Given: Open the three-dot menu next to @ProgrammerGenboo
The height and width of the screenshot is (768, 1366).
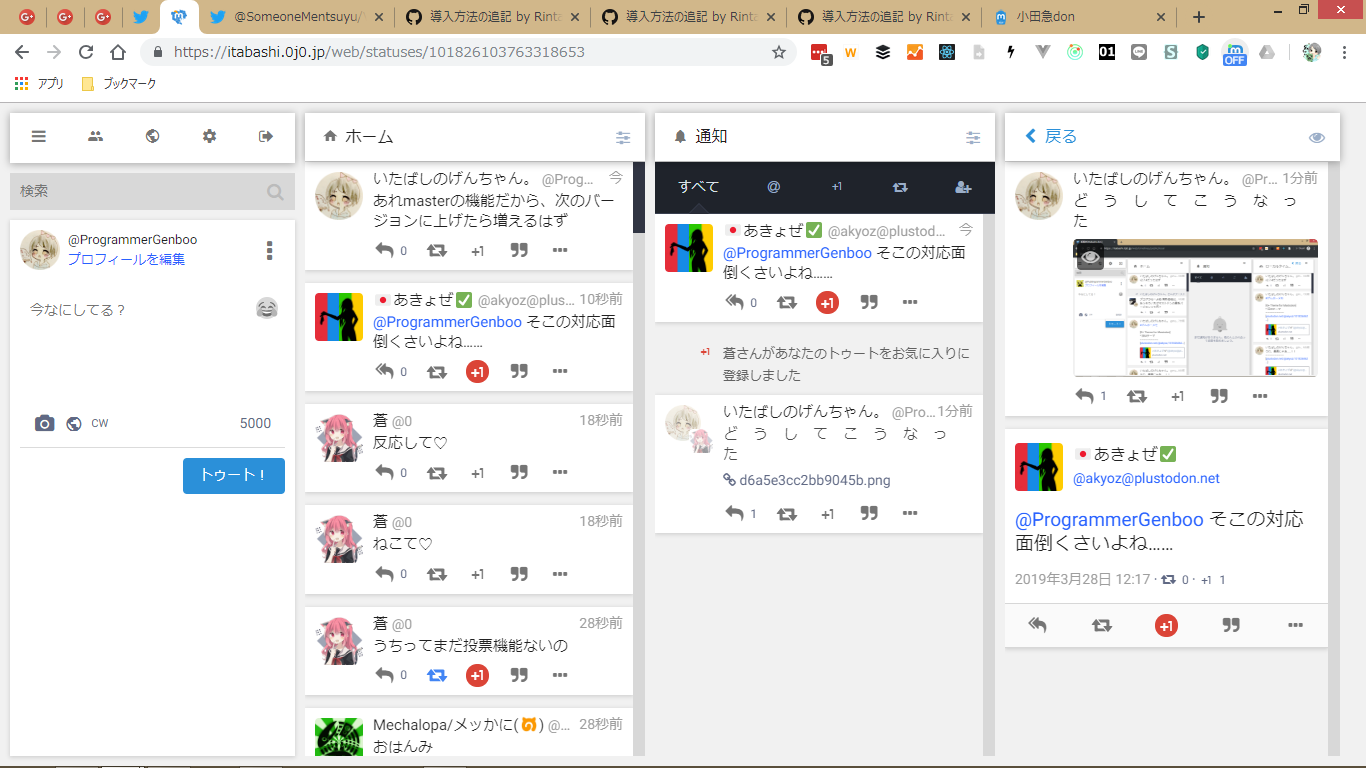Looking at the screenshot, I should click(x=269, y=250).
